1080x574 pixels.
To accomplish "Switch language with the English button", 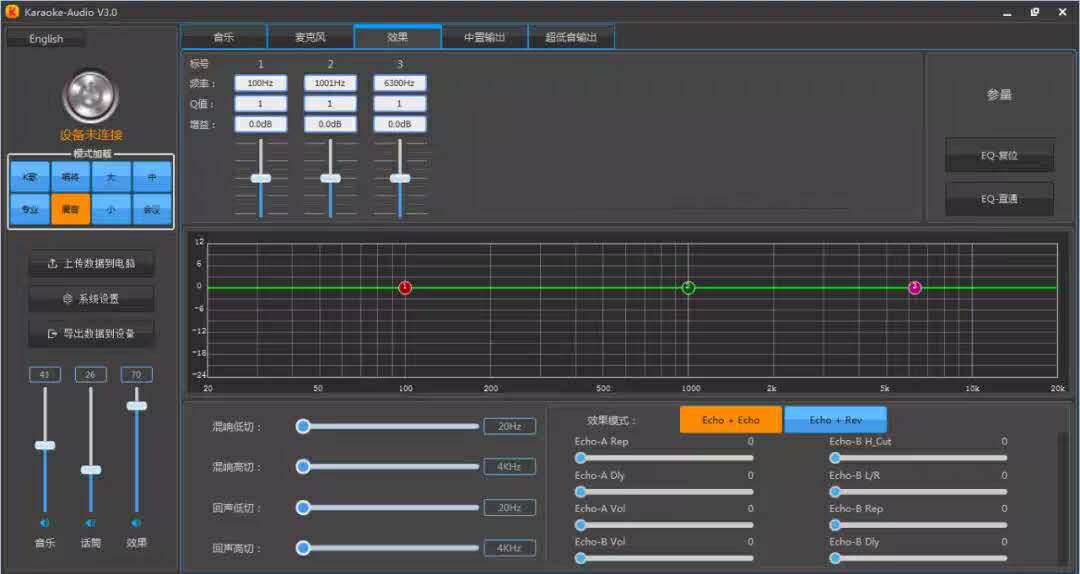I will pos(46,39).
